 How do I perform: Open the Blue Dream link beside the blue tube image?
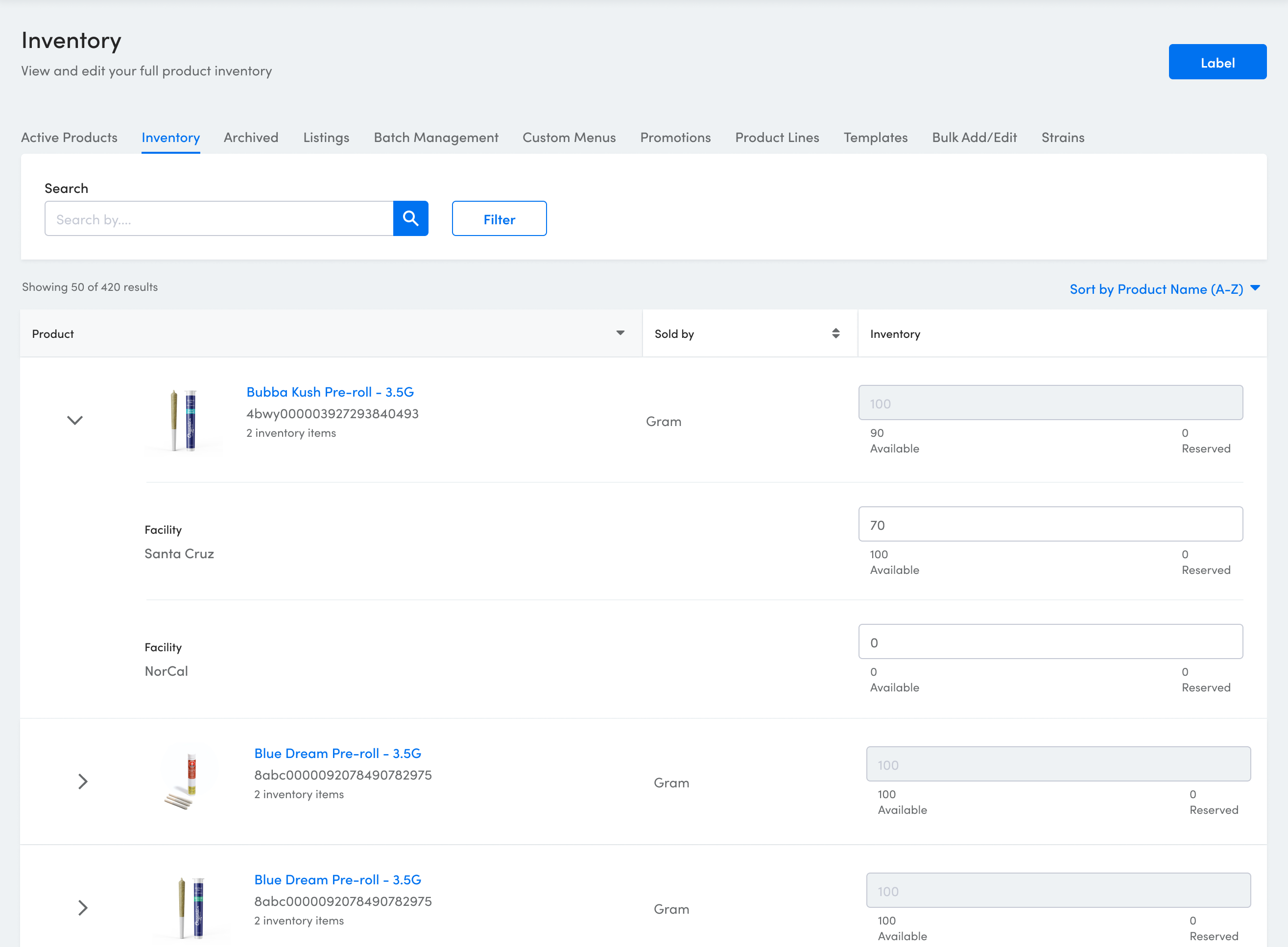pos(337,880)
